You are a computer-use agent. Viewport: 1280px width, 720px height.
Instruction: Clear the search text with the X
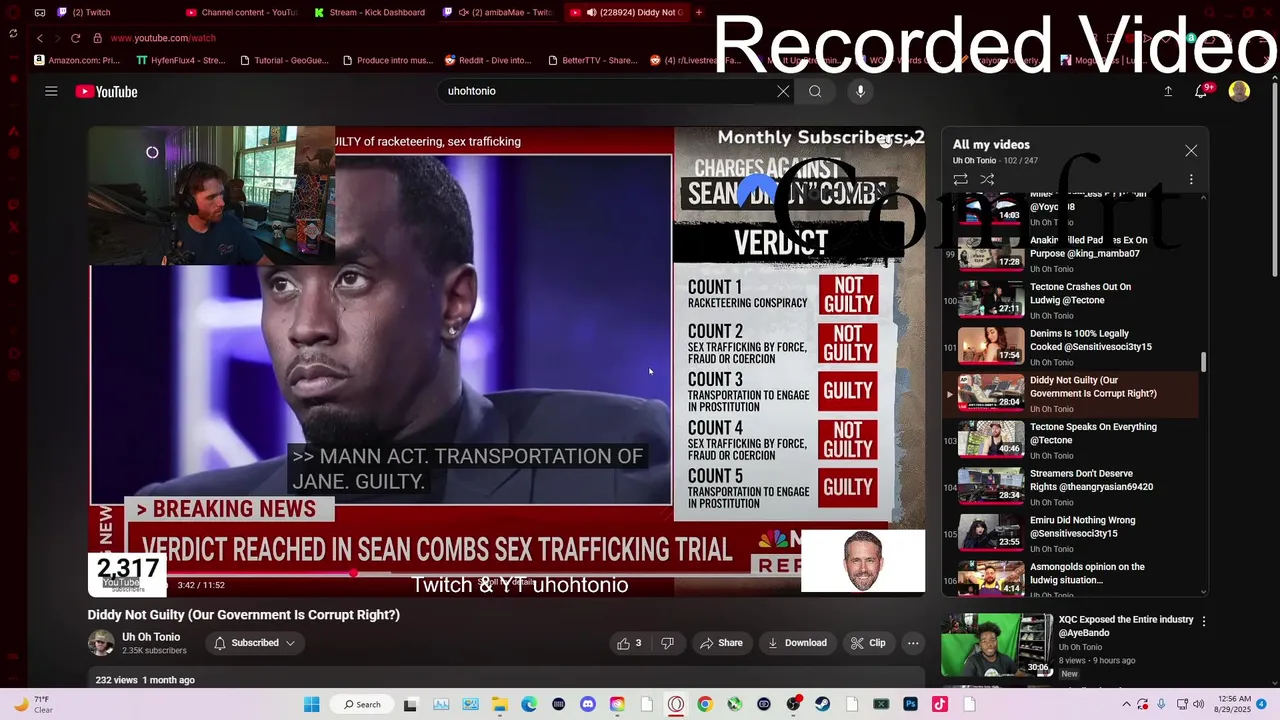click(x=783, y=91)
